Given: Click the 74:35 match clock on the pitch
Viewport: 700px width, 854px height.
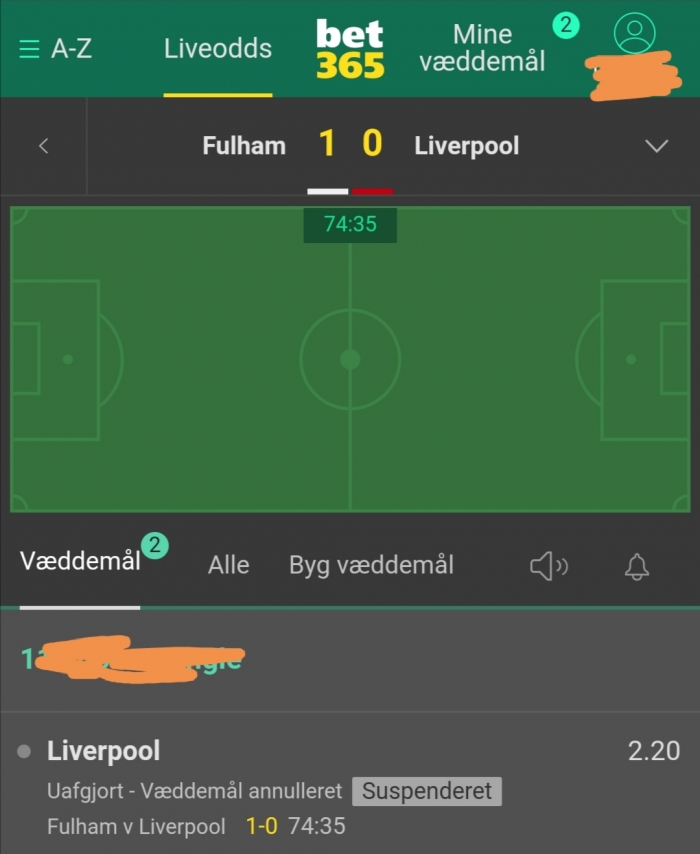Looking at the screenshot, I should pos(350,224).
